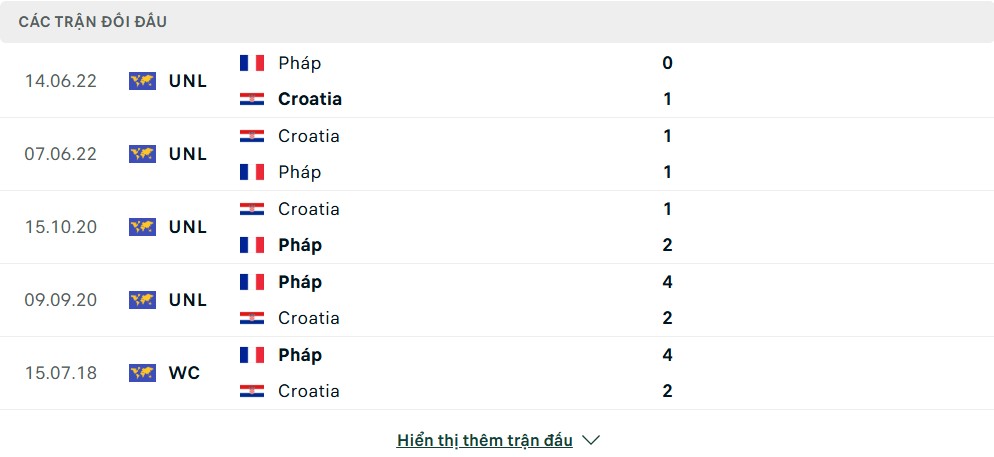Screen dimensions: 994x457
Task: Select the 07.06.22 match date
Action: point(61,154)
